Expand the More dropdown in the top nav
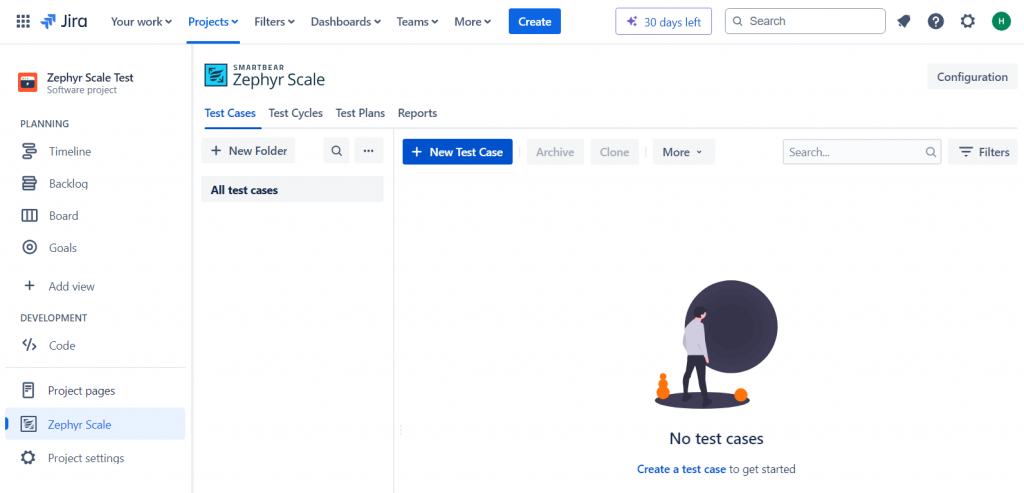The image size is (1024, 493). click(472, 22)
